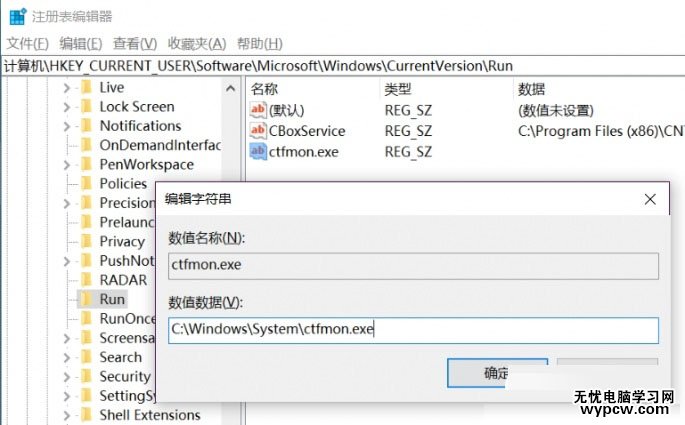Click the CBoxService value icon

(258, 131)
